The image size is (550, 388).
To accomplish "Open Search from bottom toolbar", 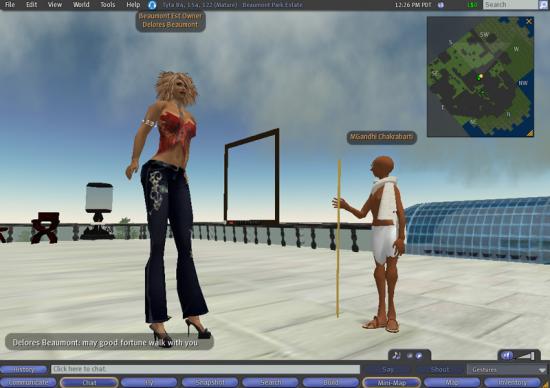I will (x=270, y=382).
